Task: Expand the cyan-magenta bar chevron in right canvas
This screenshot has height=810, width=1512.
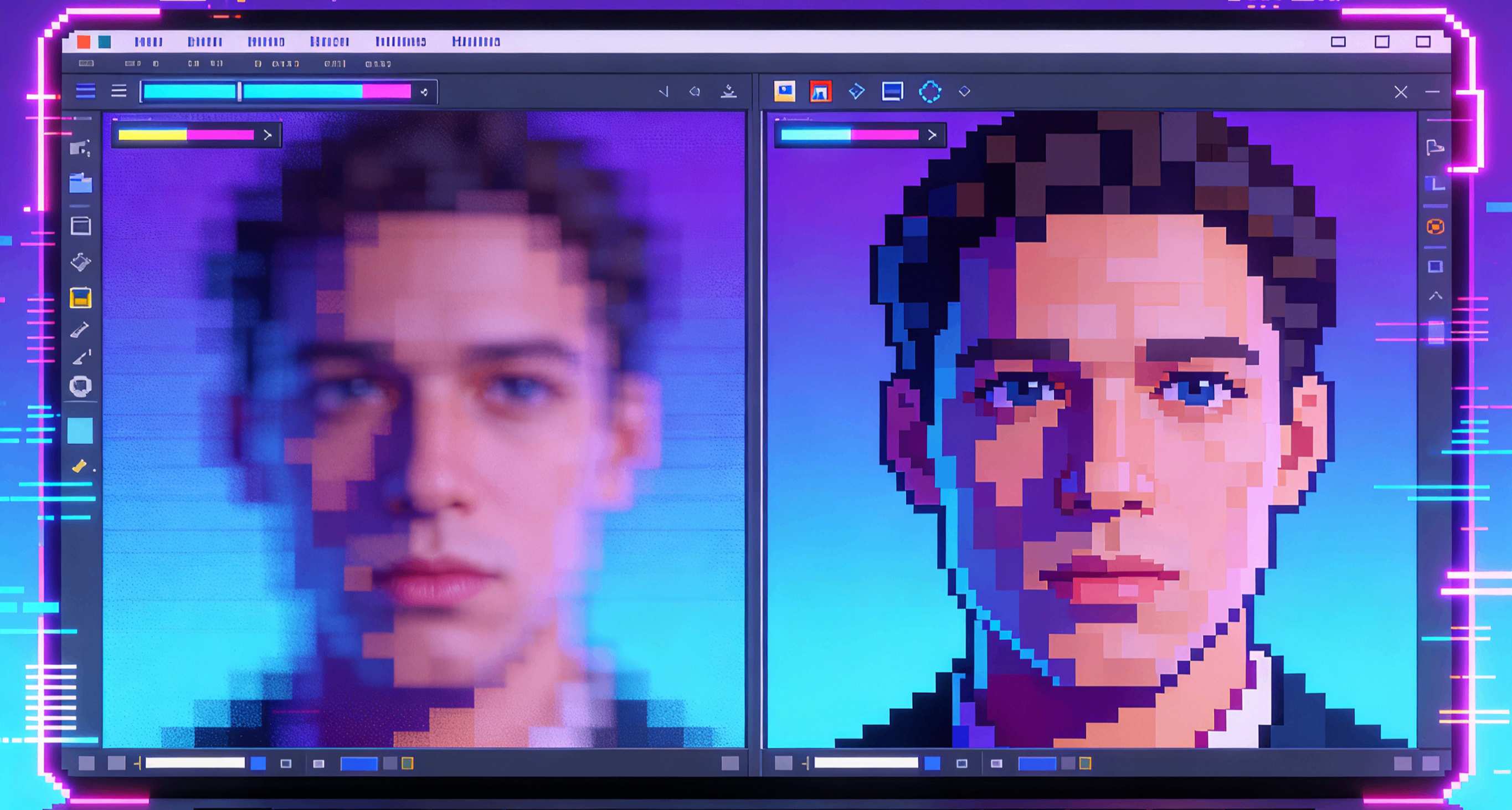Action: tap(932, 135)
